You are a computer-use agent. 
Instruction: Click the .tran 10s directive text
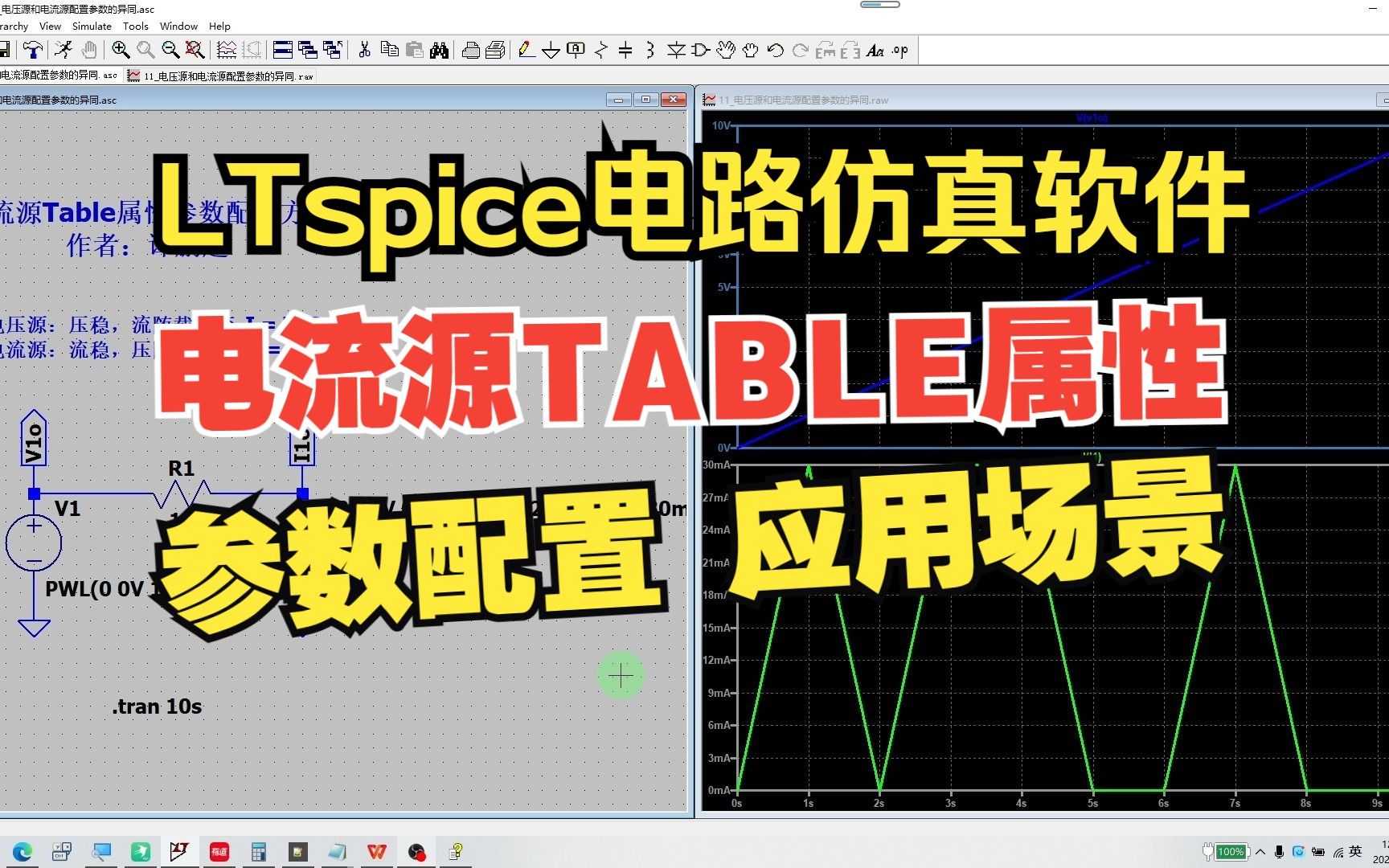click(x=157, y=706)
